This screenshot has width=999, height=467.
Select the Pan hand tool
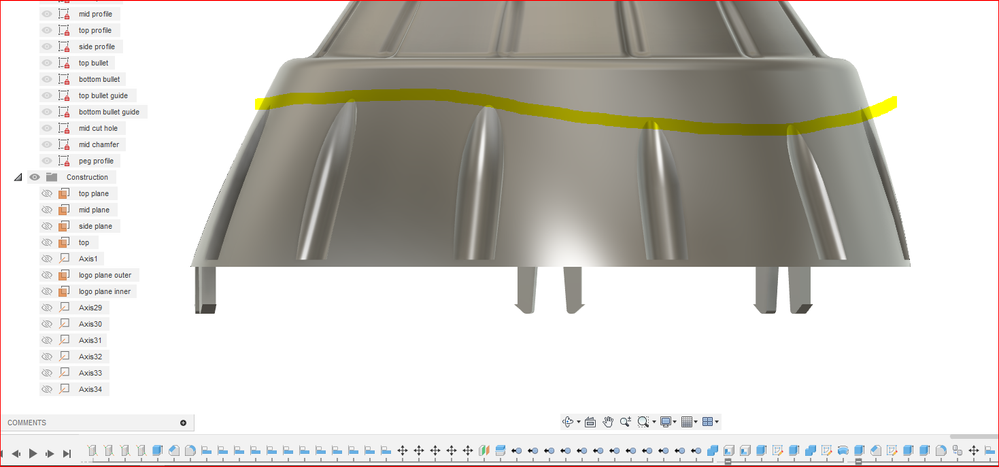click(608, 422)
